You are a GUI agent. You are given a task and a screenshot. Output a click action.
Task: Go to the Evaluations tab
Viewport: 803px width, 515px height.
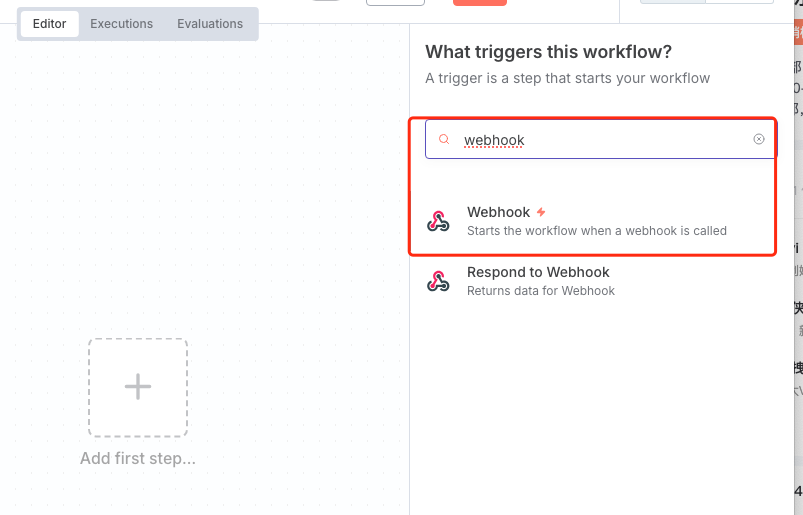tap(210, 24)
